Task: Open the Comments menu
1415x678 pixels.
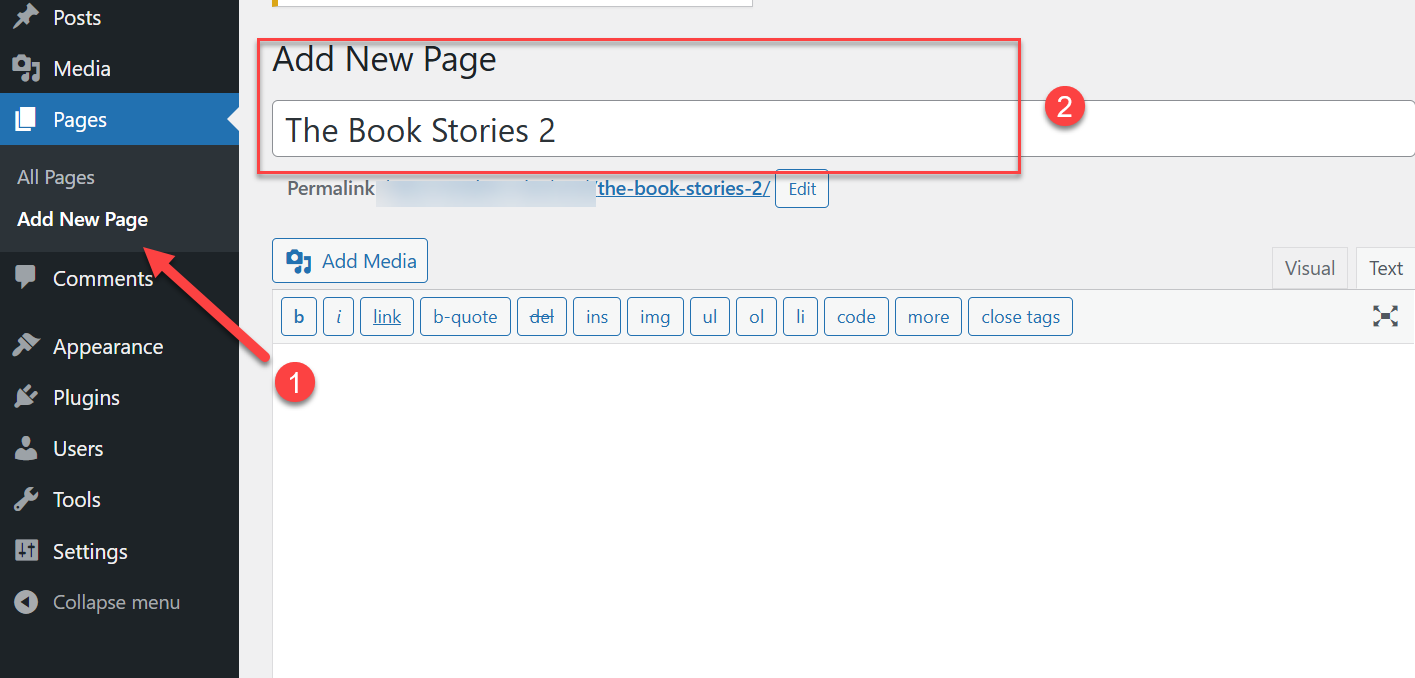Action: [x=103, y=279]
